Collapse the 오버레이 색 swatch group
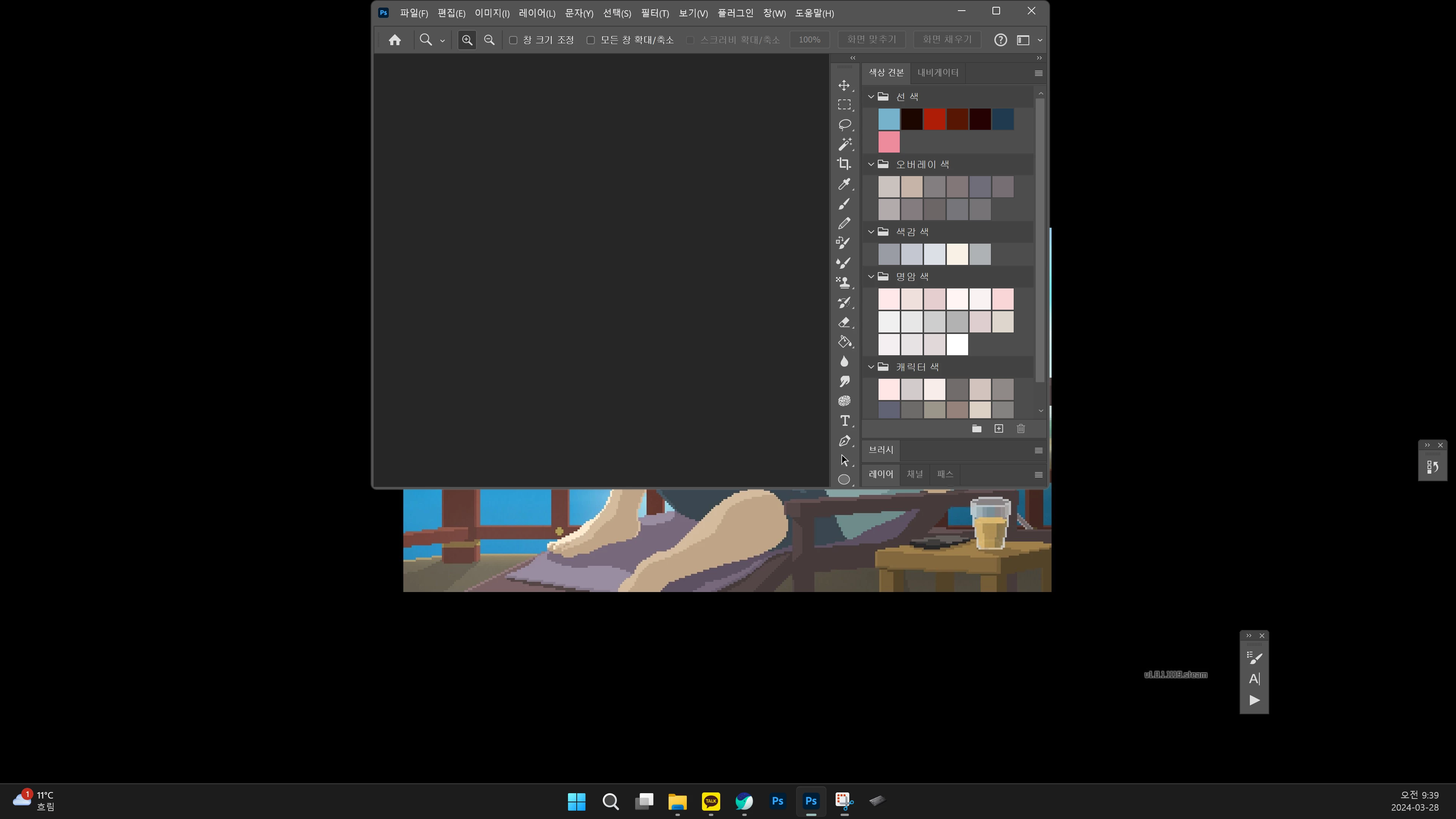Viewport: 1456px width, 819px height. (x=871, y=164)
